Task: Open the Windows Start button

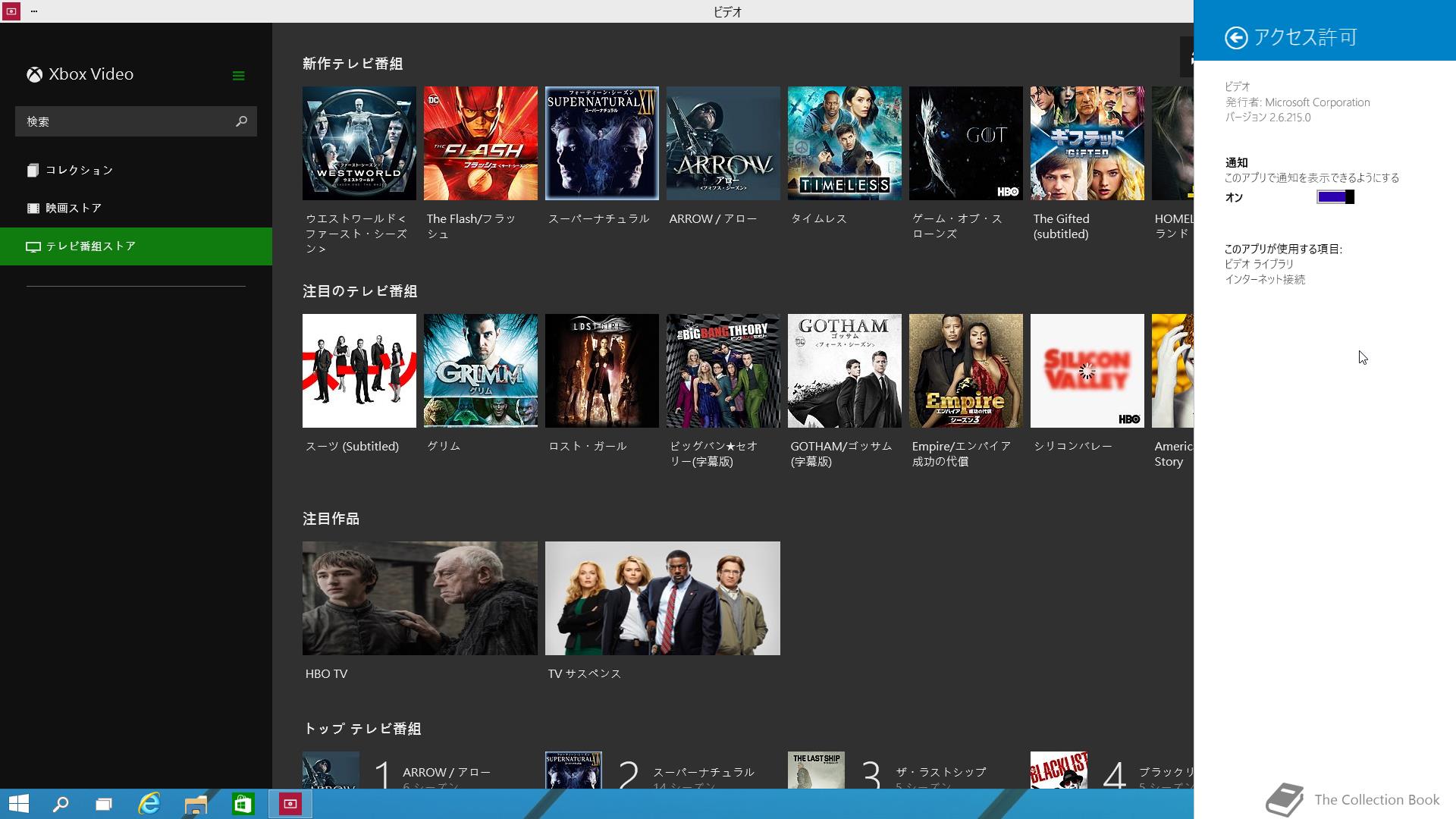Action: [x=18, y=804]
